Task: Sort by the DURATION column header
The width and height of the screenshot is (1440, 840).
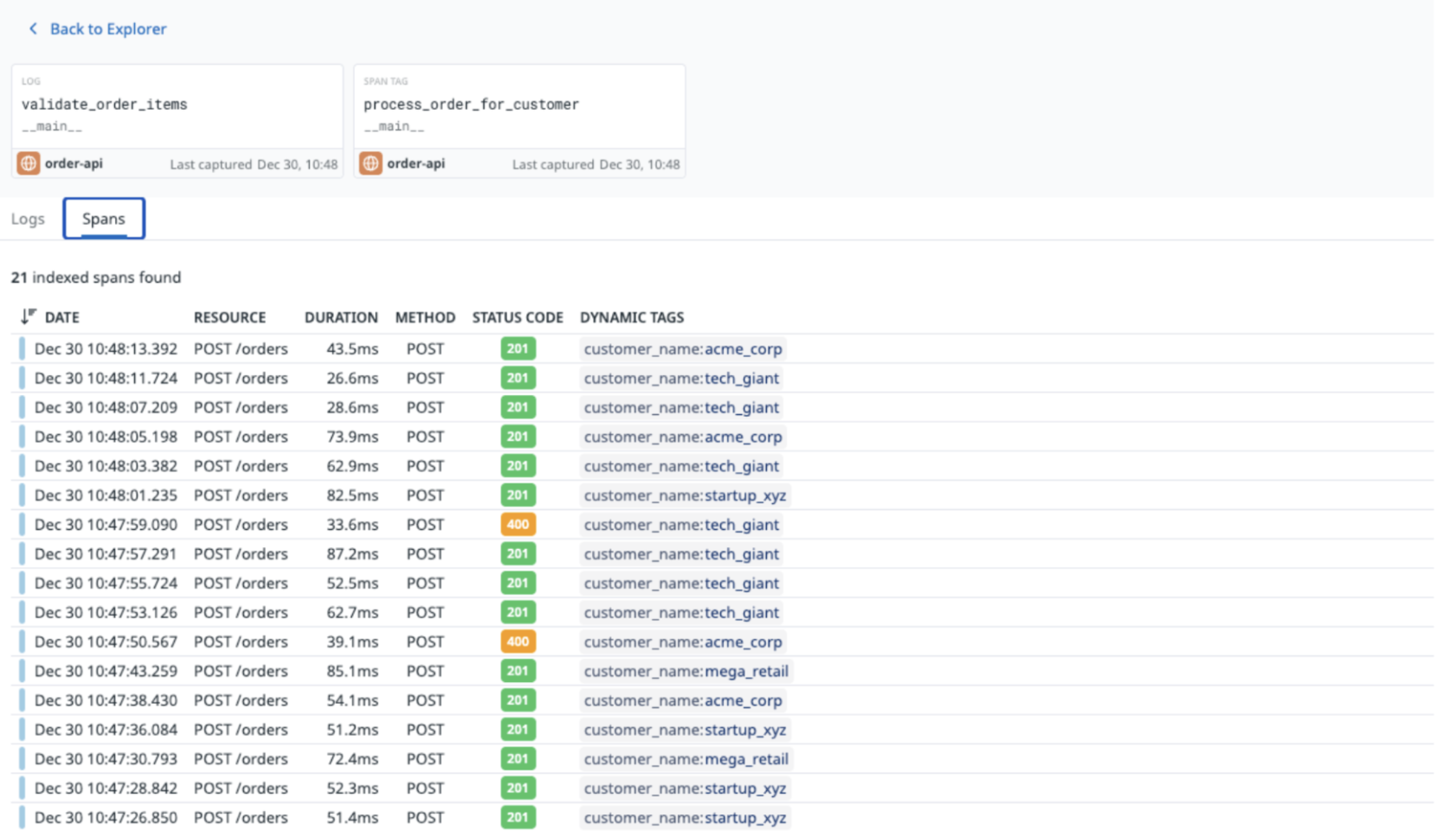Action: click(340, 317)
